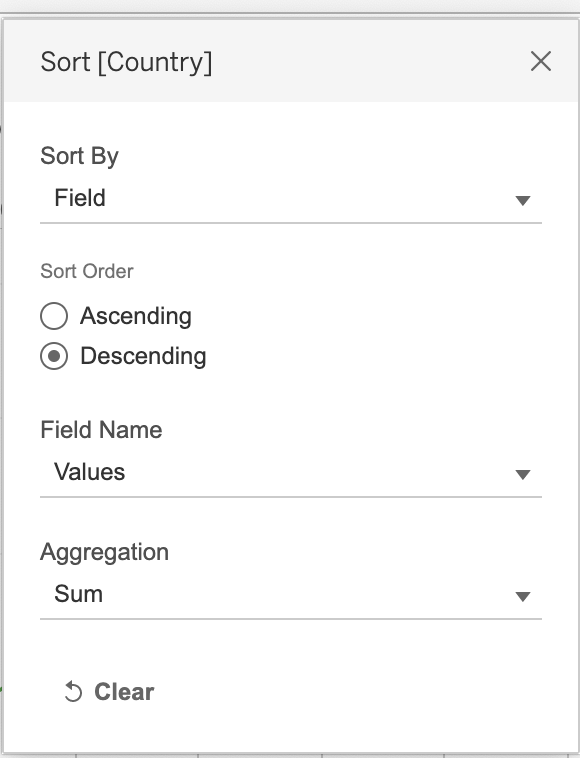The width and height of the screenshot is (580, 758).
Task: Close the Sort [Country] dialog
Action: (540, 61)
